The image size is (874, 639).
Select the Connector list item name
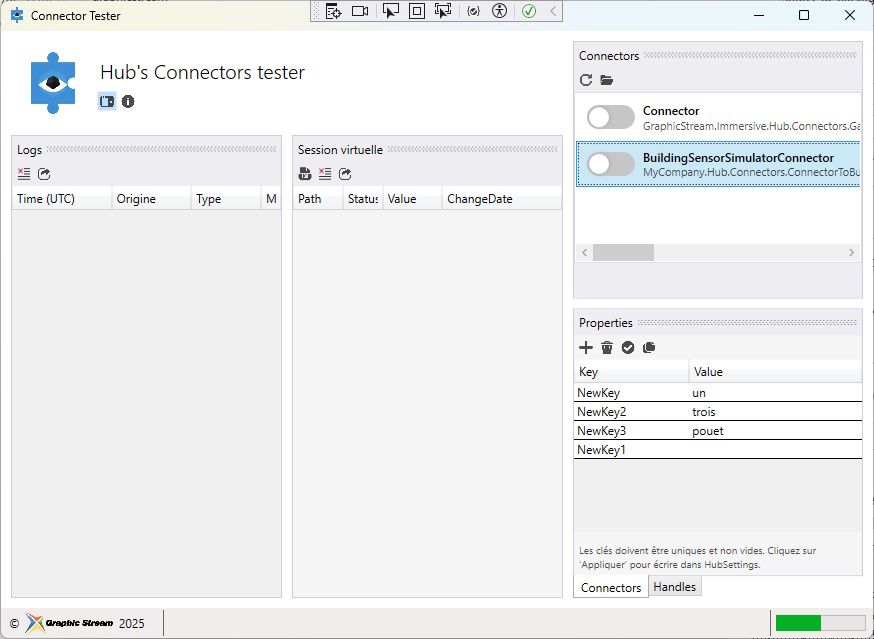(671, 111)
